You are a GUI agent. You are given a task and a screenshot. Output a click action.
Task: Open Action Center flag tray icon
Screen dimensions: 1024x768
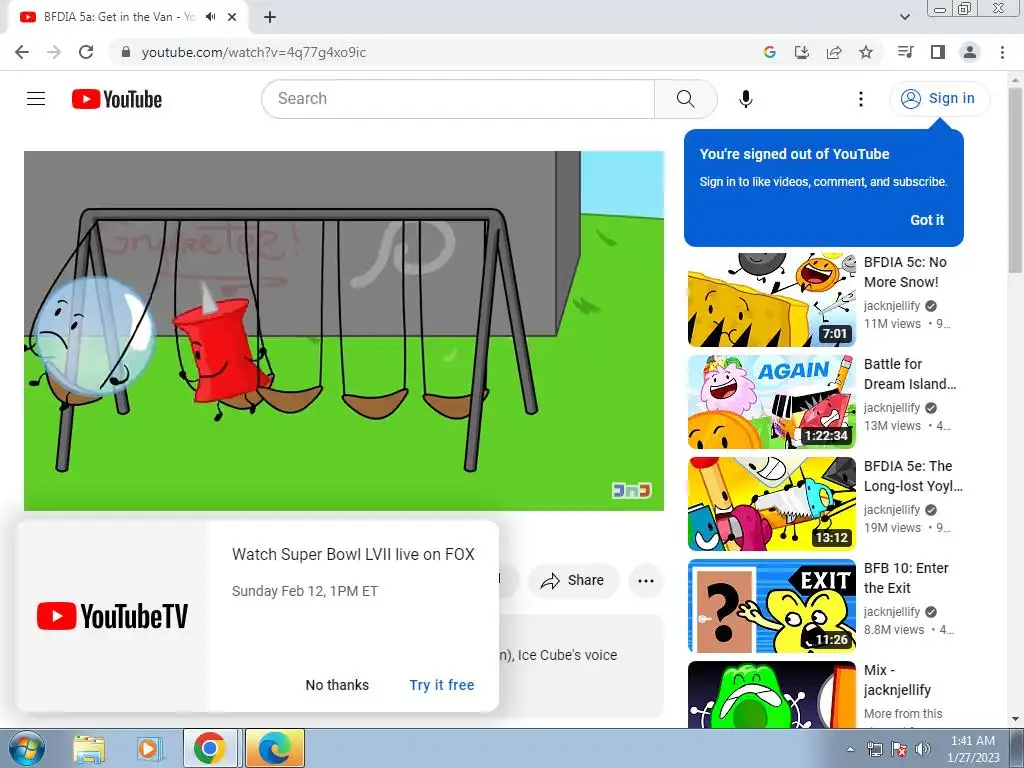click(x=899, y=749)
